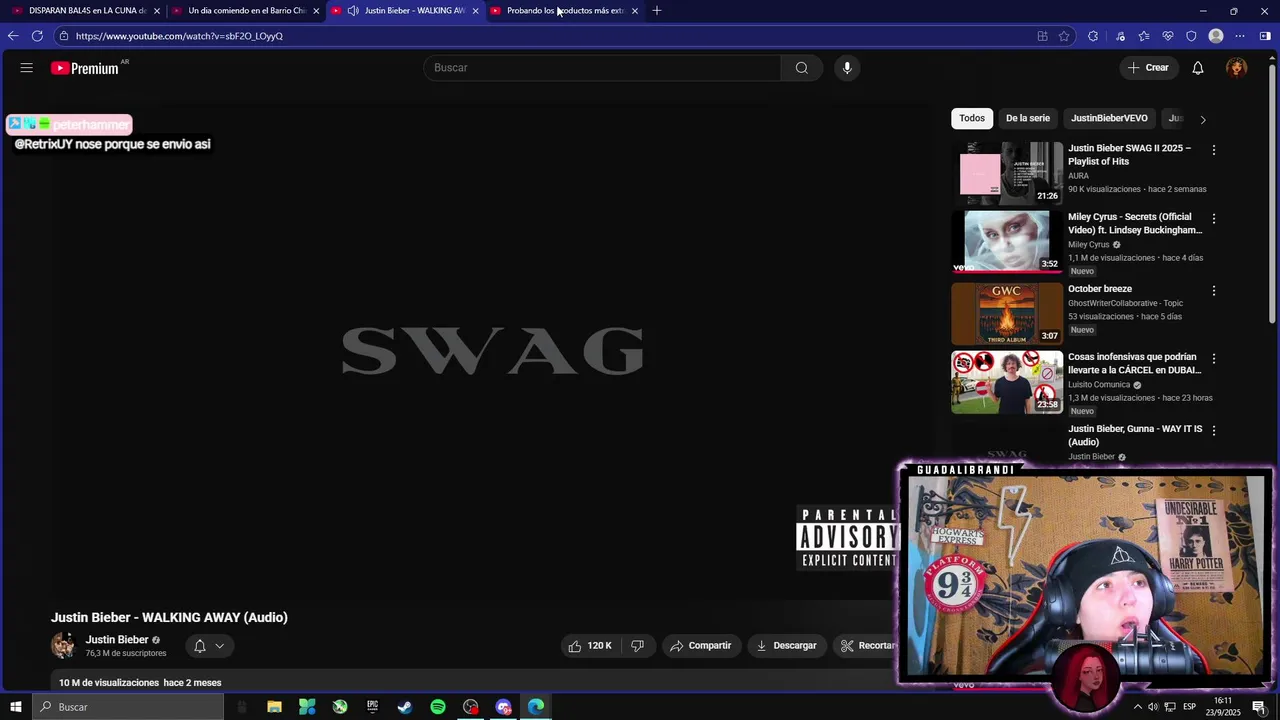Open Justin Bieber's channel avatar
The width and height of the screenshot is (1280, 720).
point(63,646)
